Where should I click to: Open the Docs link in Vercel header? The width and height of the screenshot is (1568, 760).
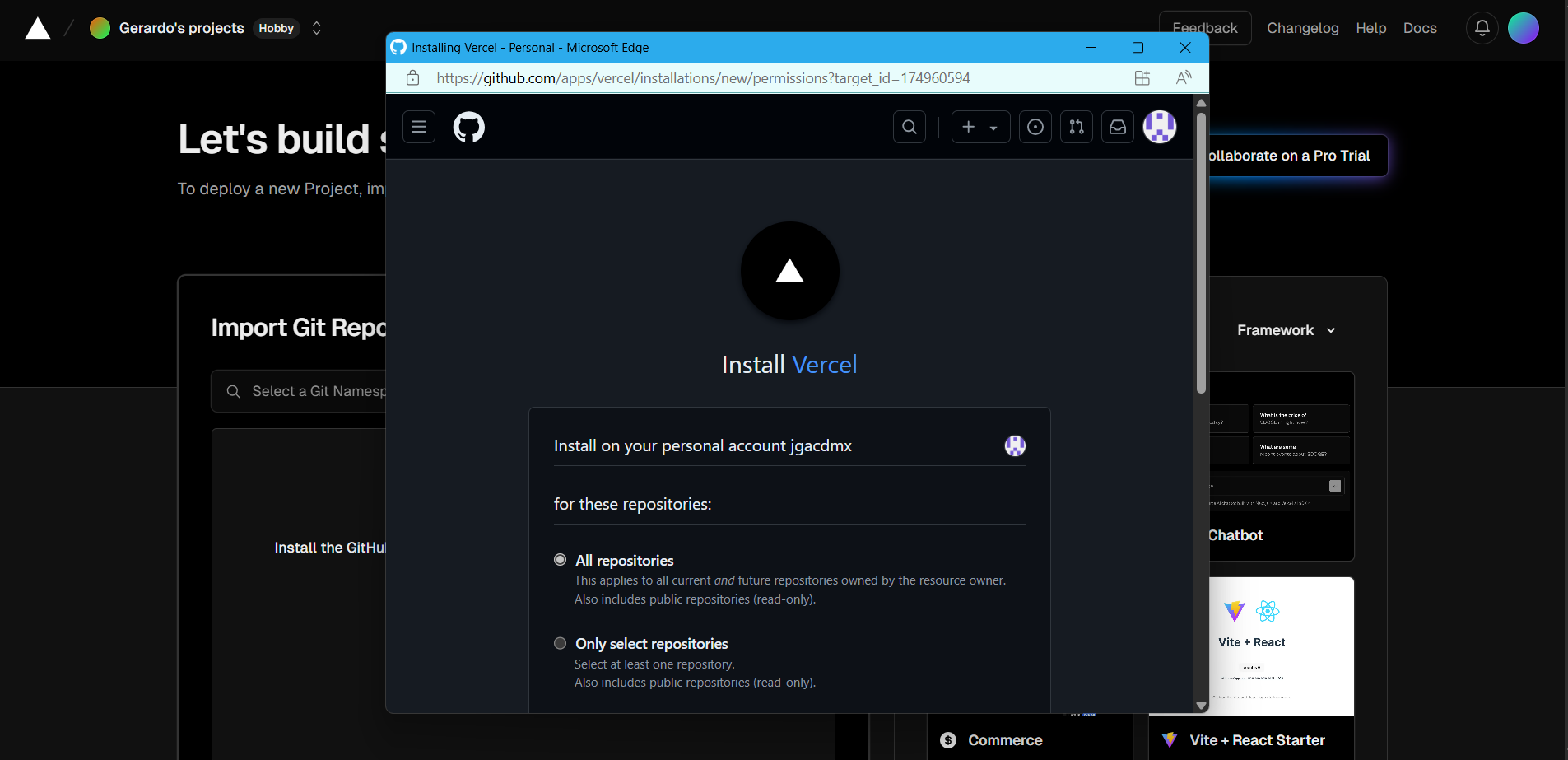click(x=1420, y=28)
